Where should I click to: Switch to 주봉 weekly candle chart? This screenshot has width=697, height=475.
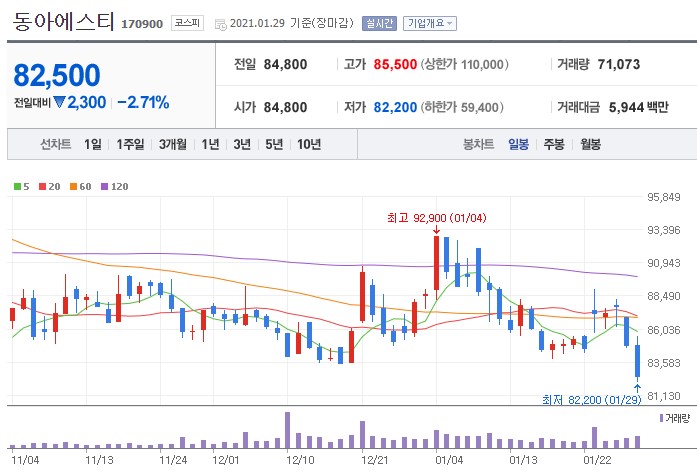(554, 144)
